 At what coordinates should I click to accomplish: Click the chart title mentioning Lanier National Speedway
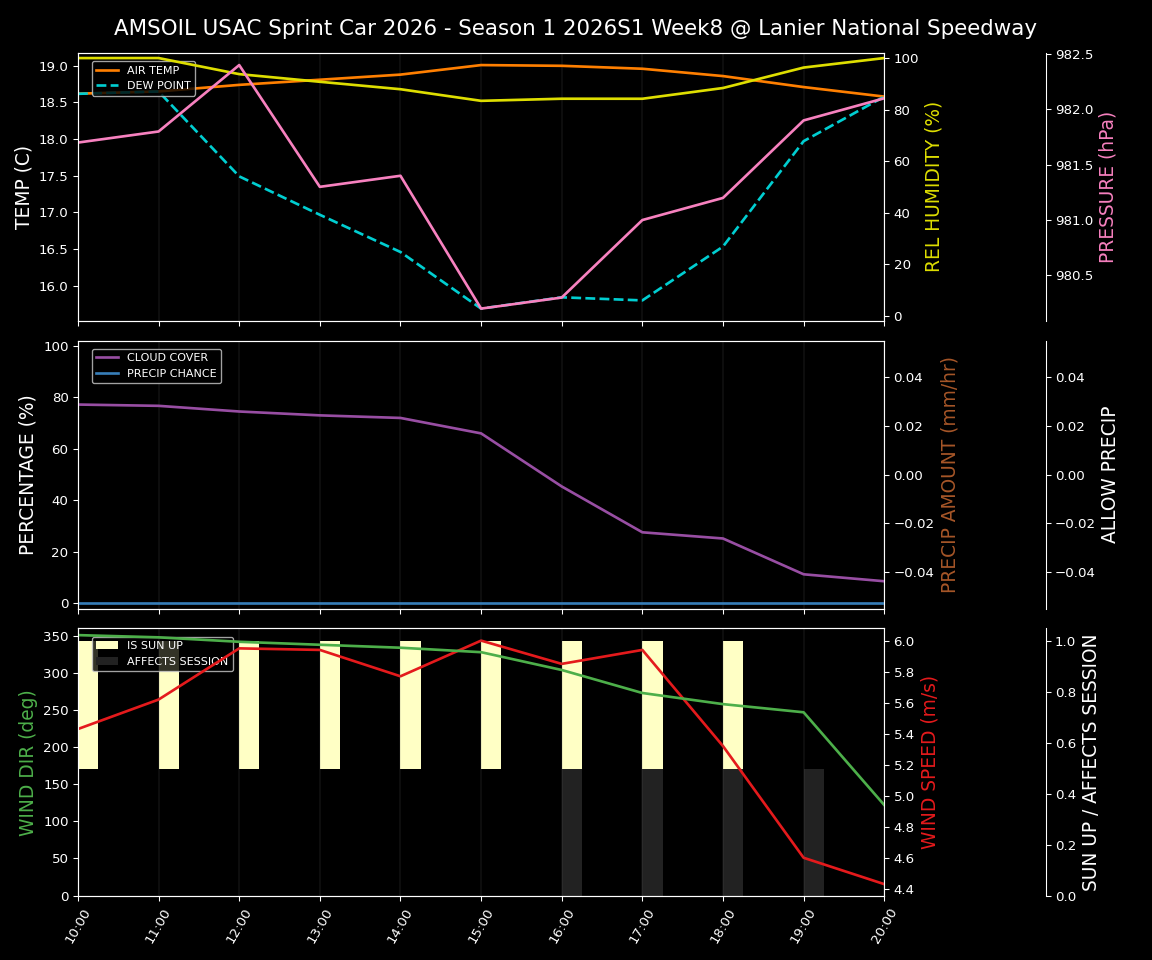pyautogui.click(x=576, y=28)
